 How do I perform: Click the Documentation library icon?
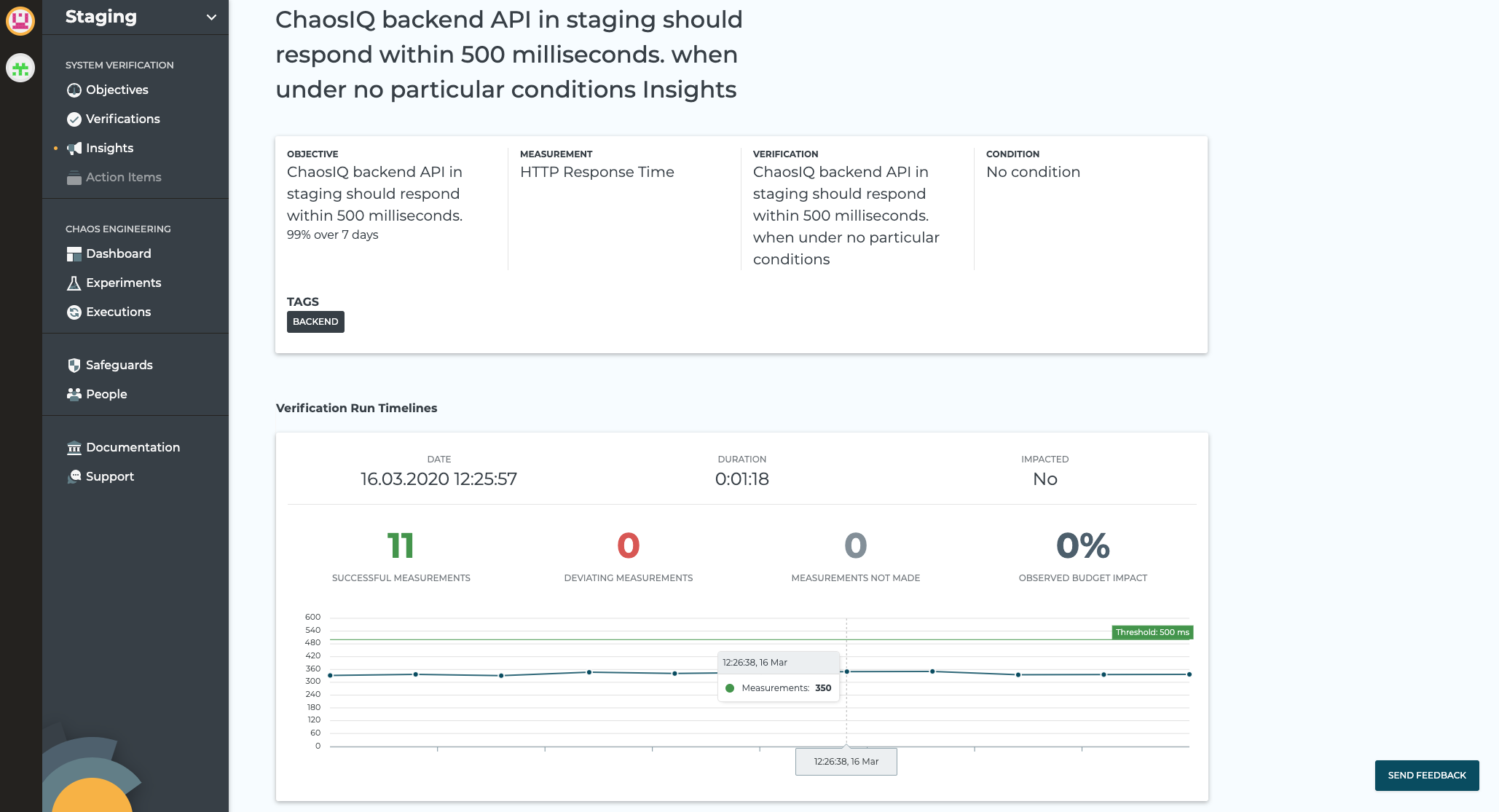pos(74,448)
